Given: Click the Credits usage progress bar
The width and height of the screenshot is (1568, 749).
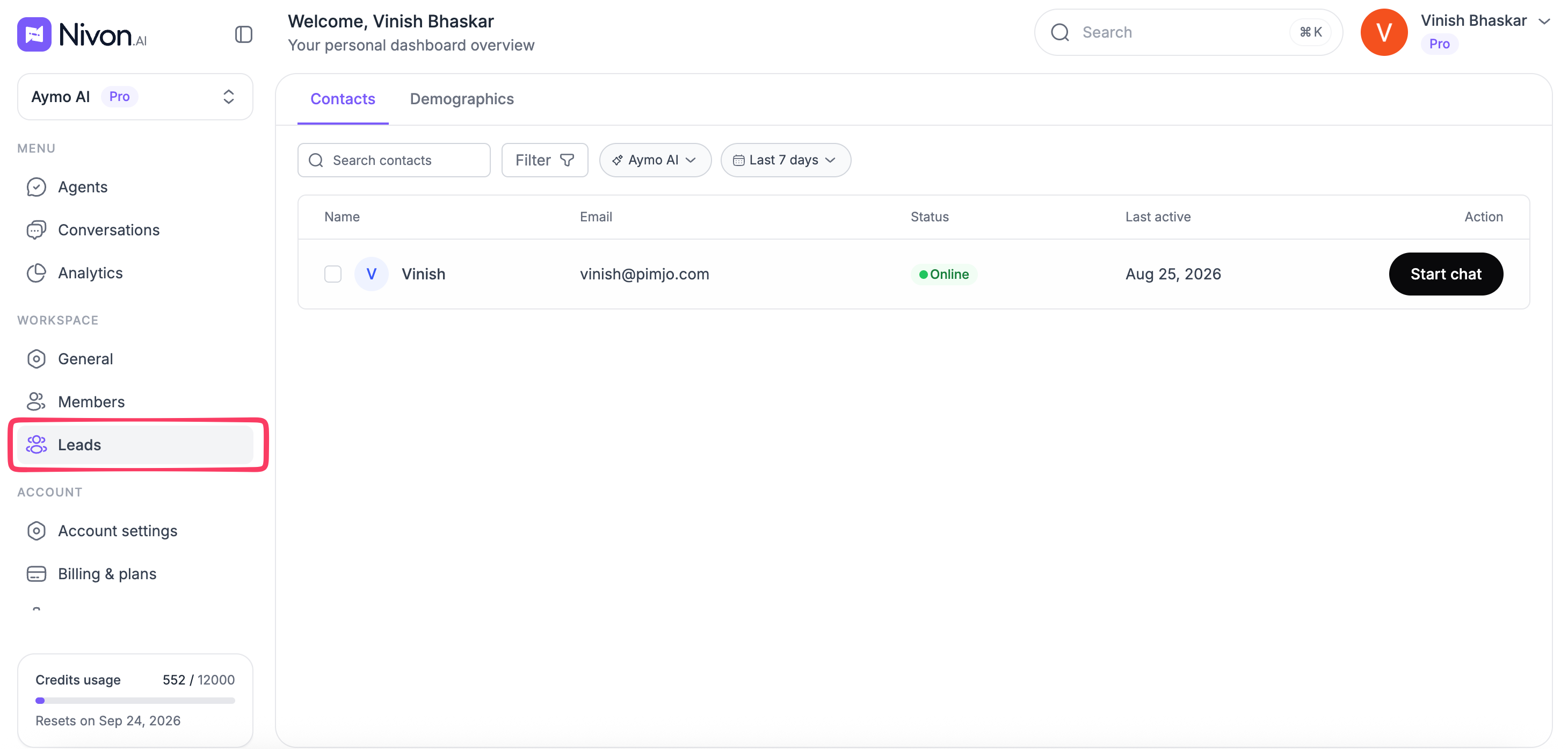Looking at the screenshot, I should (x=135, y=700).
